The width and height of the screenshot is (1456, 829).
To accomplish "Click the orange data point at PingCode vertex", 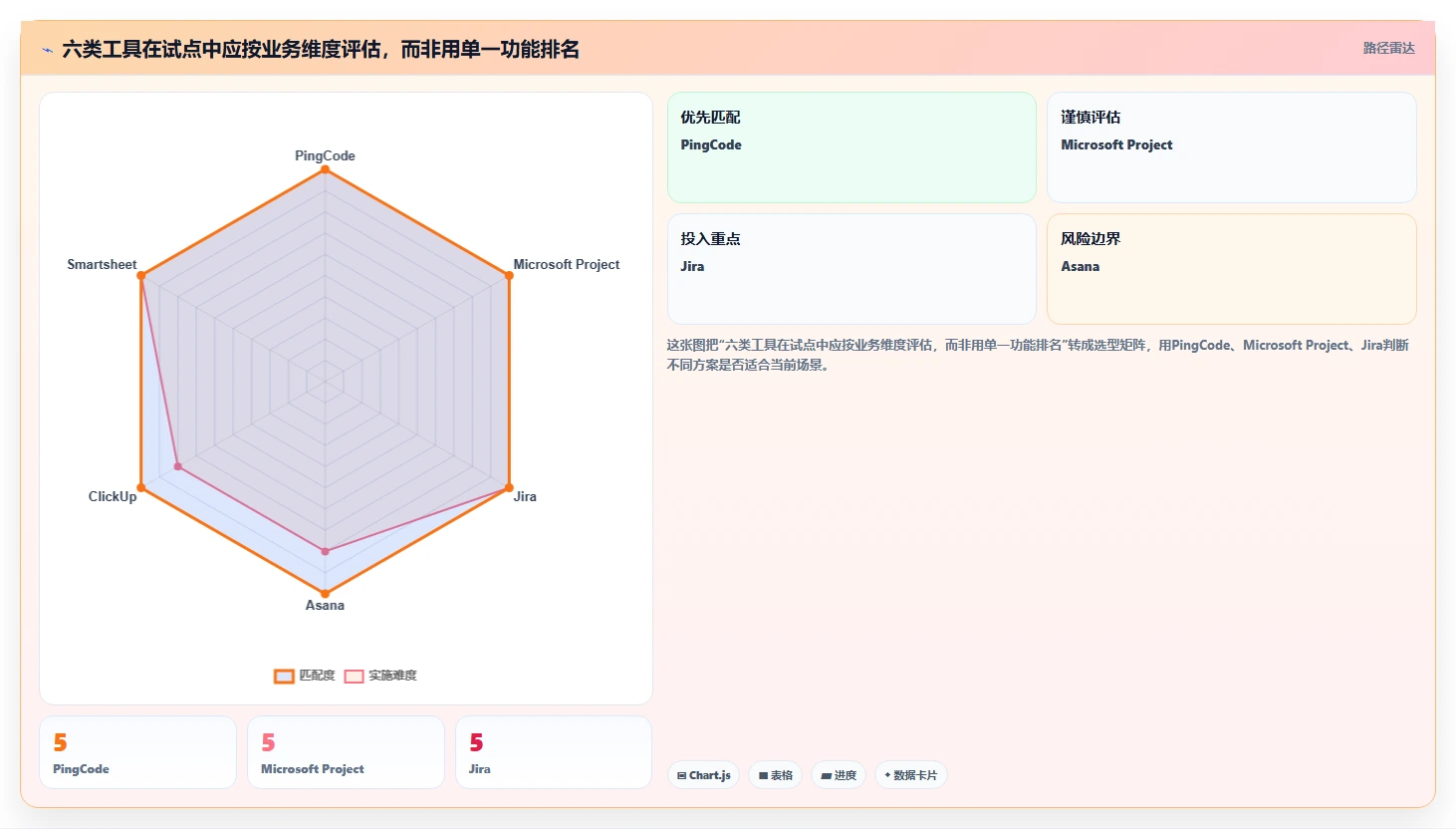I will pos(325,169).
